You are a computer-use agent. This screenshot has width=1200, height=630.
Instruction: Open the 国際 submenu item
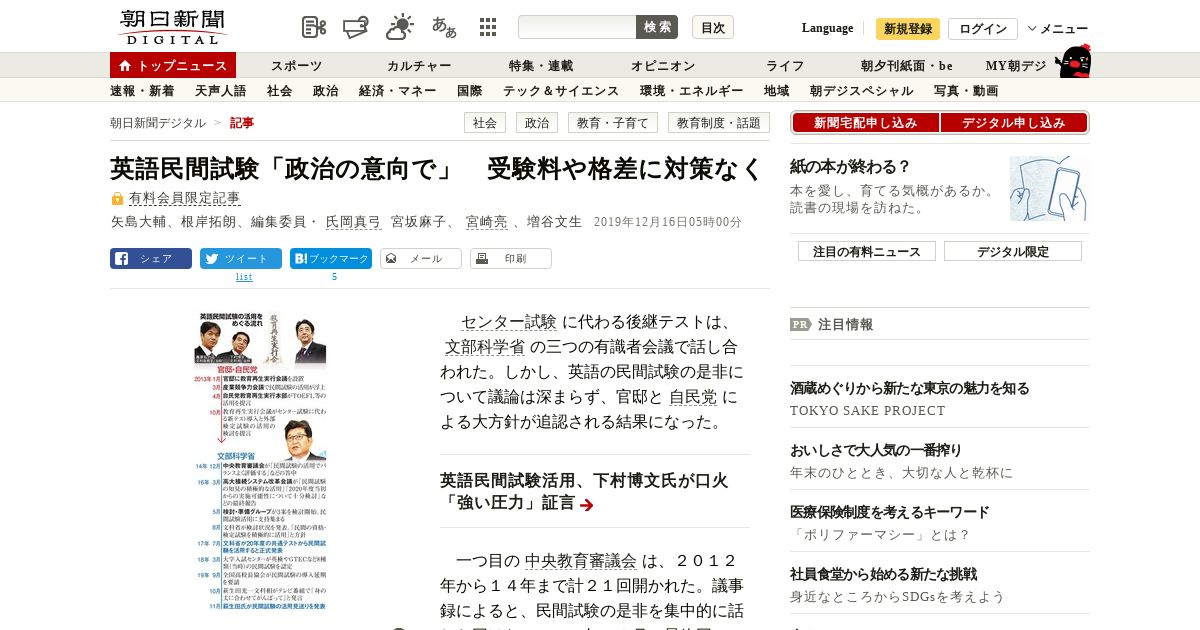click(470, 91)
